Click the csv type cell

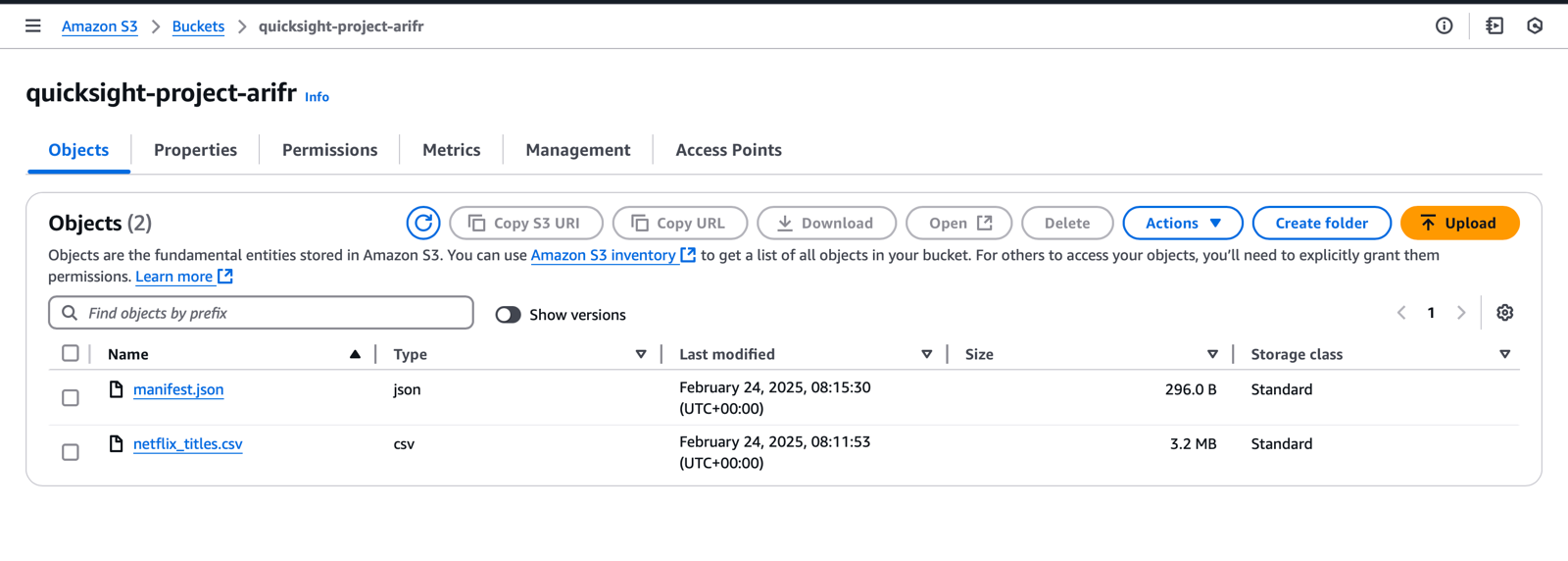(x=404, y=444)
